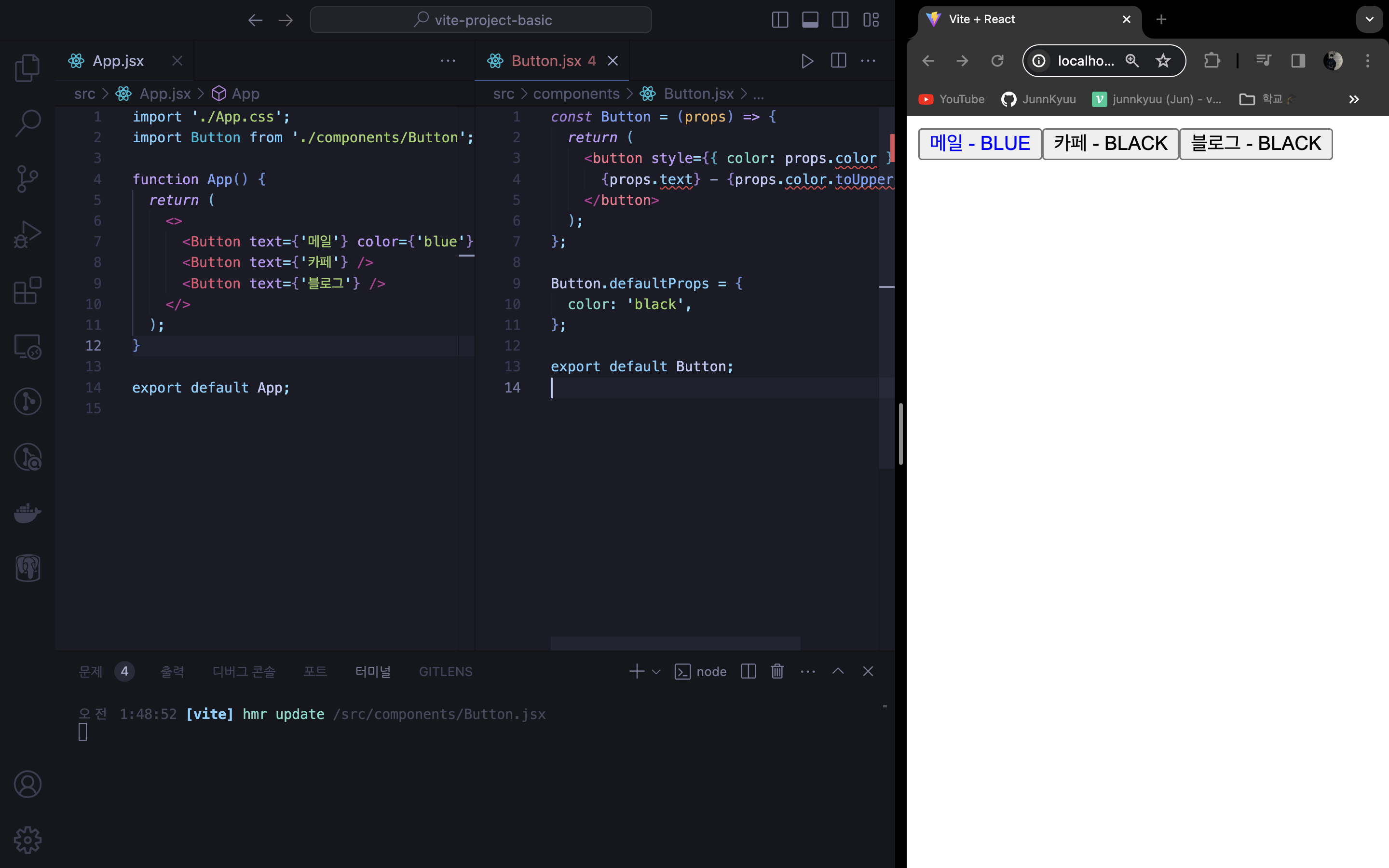Open the Extensions view

[x=27, y=290]
